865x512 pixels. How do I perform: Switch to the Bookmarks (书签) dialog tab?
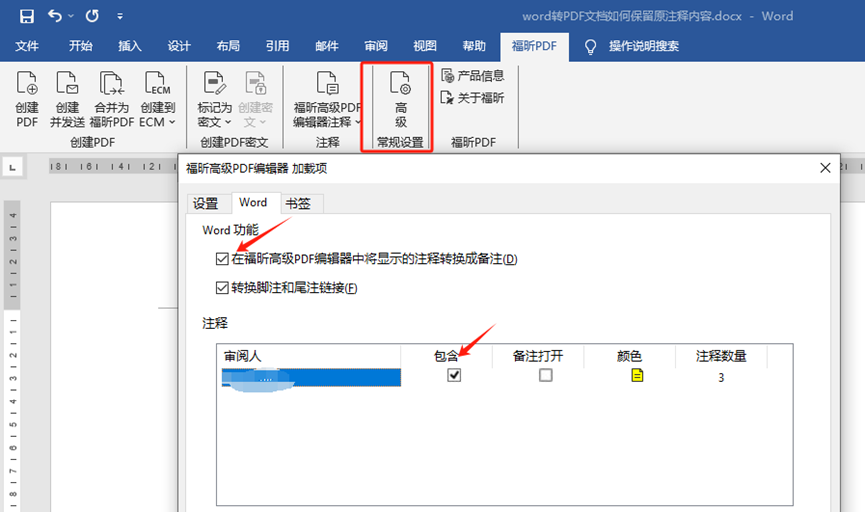tap(298, 203)
